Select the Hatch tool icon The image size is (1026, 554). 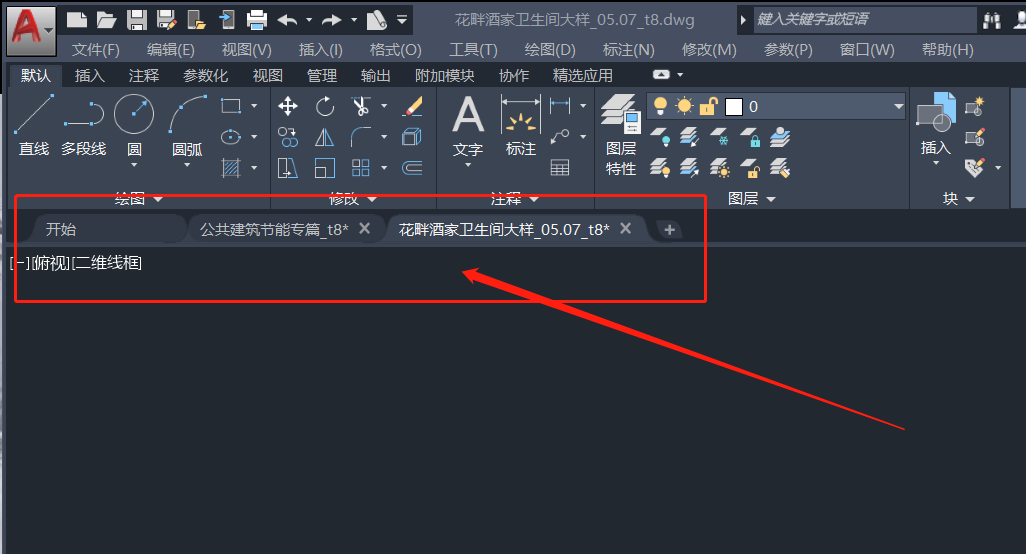pos(231,168)
